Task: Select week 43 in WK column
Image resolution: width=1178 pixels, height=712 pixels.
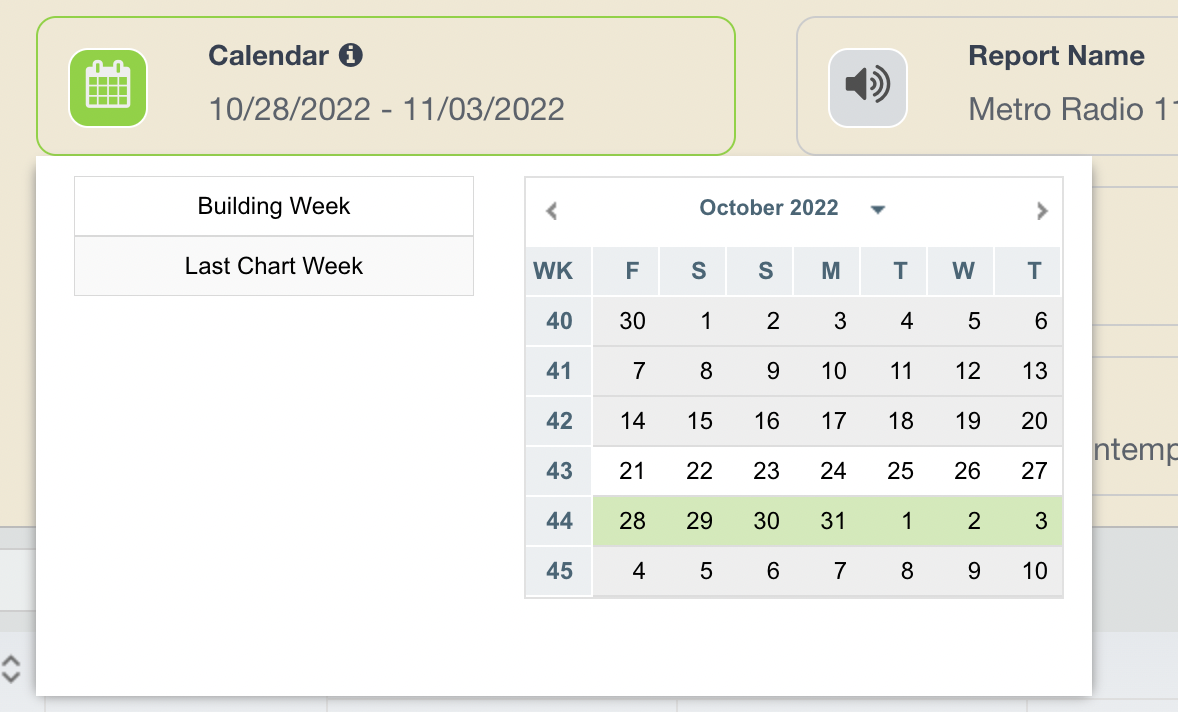Action: pos(559,471)
